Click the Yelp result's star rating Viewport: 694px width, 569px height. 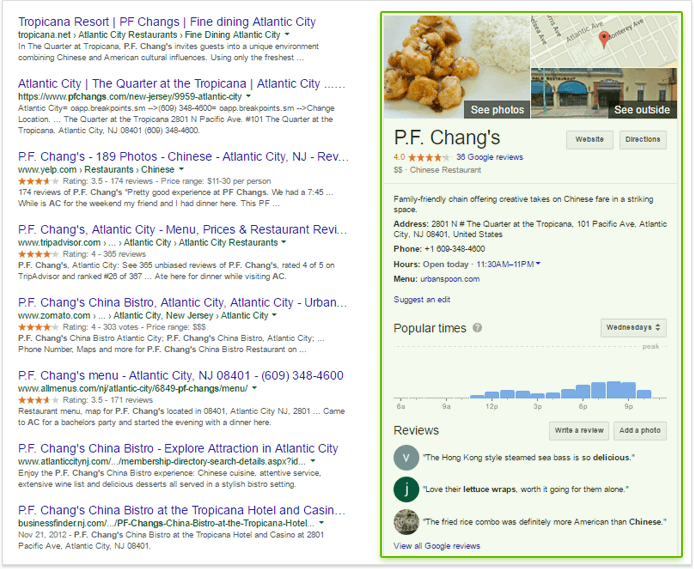(38, 181)
